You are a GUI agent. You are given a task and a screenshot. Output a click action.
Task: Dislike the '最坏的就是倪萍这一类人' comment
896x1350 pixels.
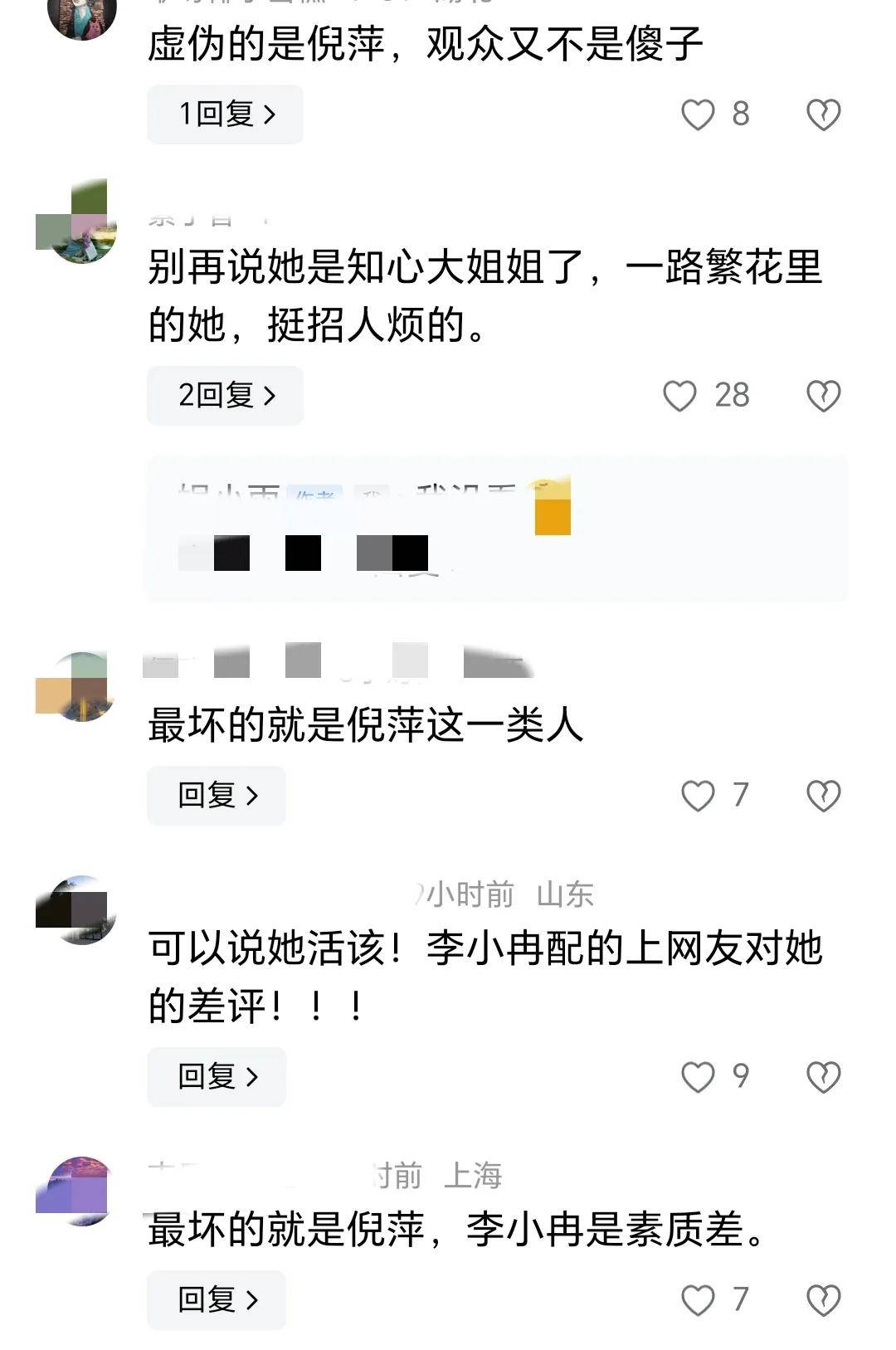point(824,796)
